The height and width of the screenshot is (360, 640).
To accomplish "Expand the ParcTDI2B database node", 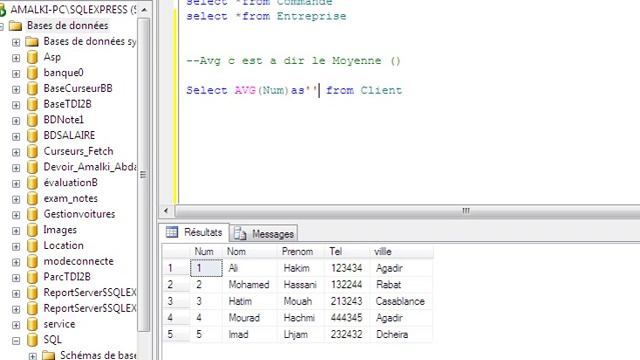I will (16, 278).
